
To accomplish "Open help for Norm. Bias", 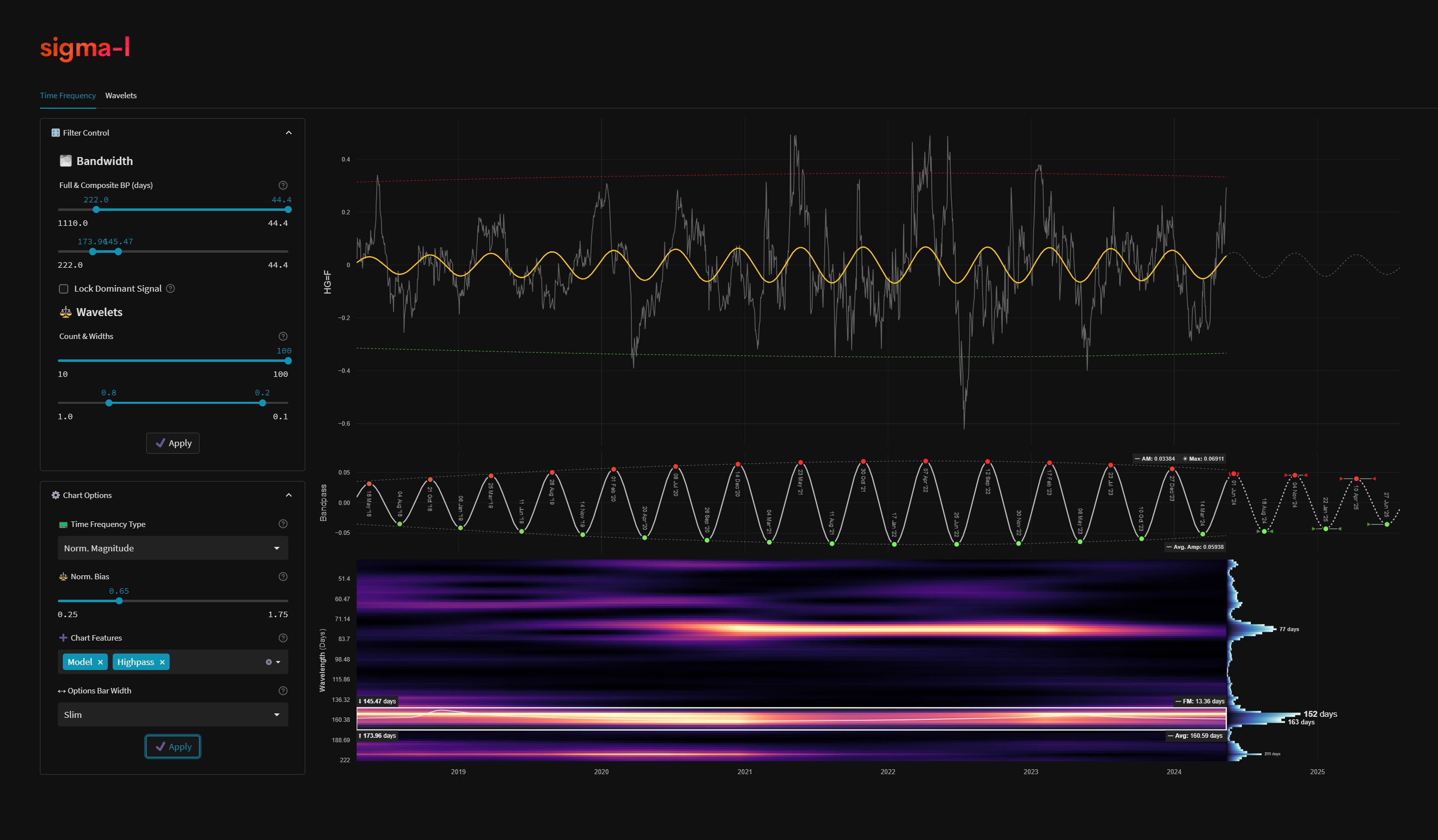I will tap(283, 577).
